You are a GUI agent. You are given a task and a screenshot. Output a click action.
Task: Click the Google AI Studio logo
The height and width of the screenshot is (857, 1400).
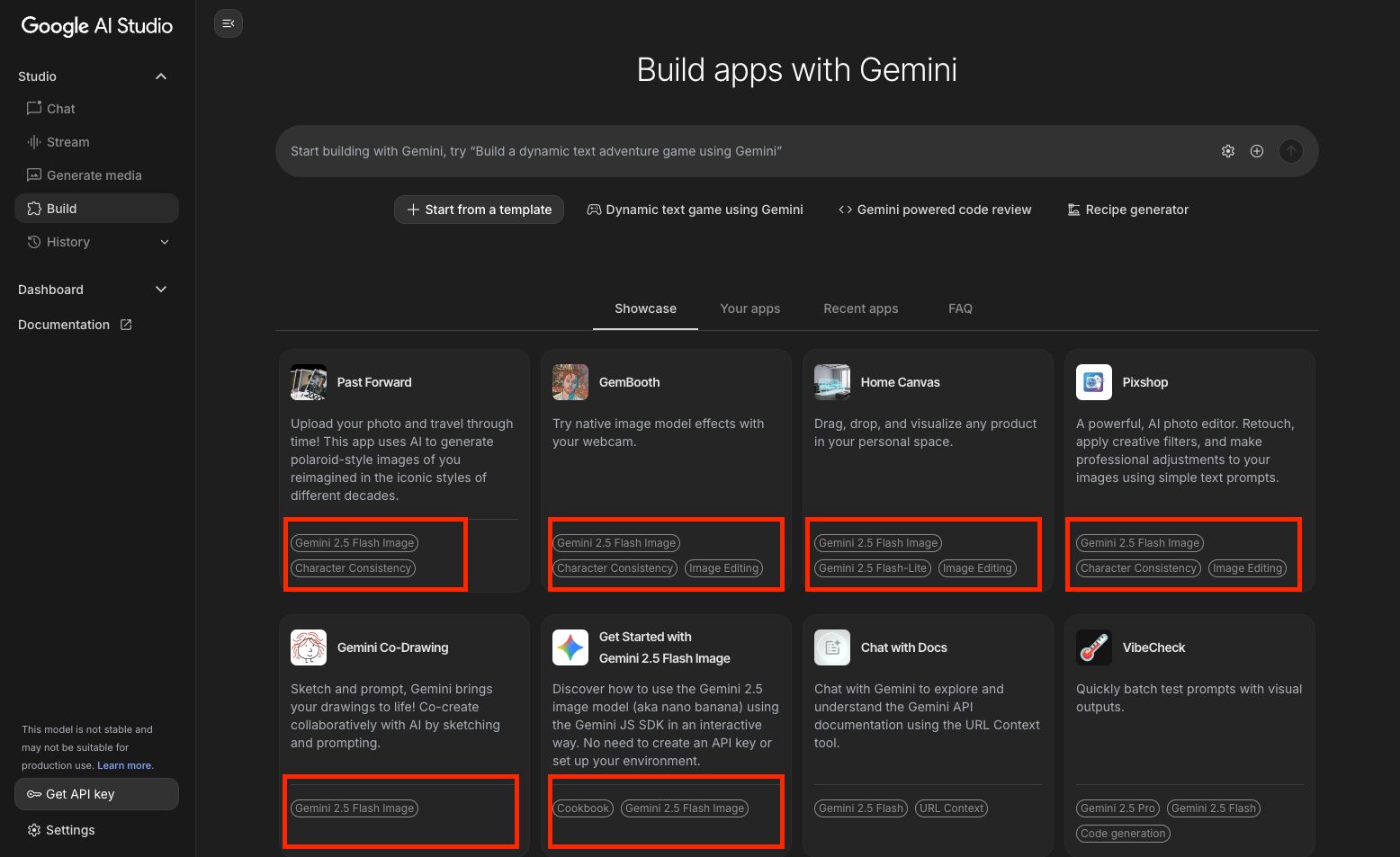tap(97, 26)
